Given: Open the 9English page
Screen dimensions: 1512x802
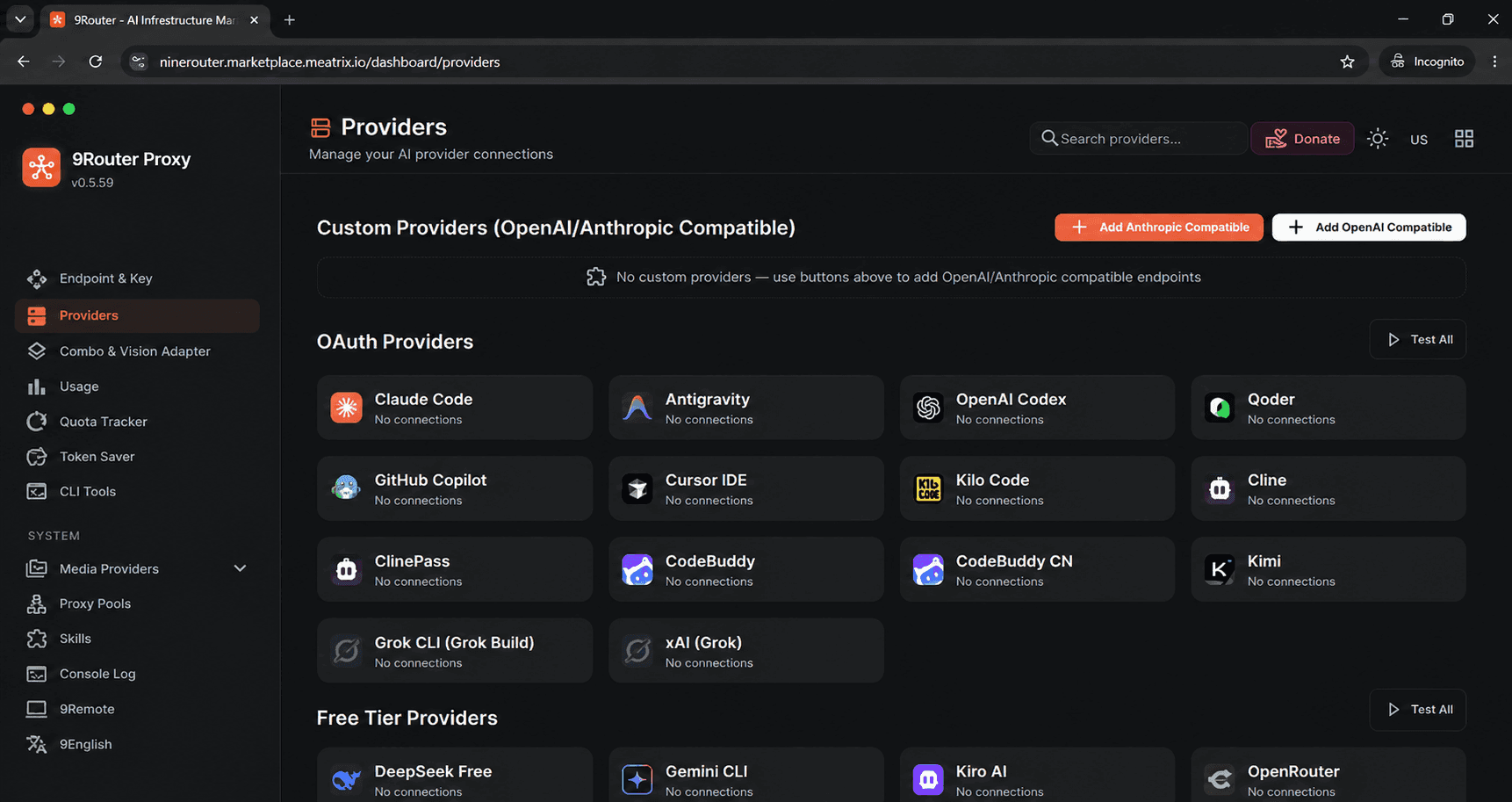Looking at the screenshot, I should pyautogui.click(x=137, y=744).
